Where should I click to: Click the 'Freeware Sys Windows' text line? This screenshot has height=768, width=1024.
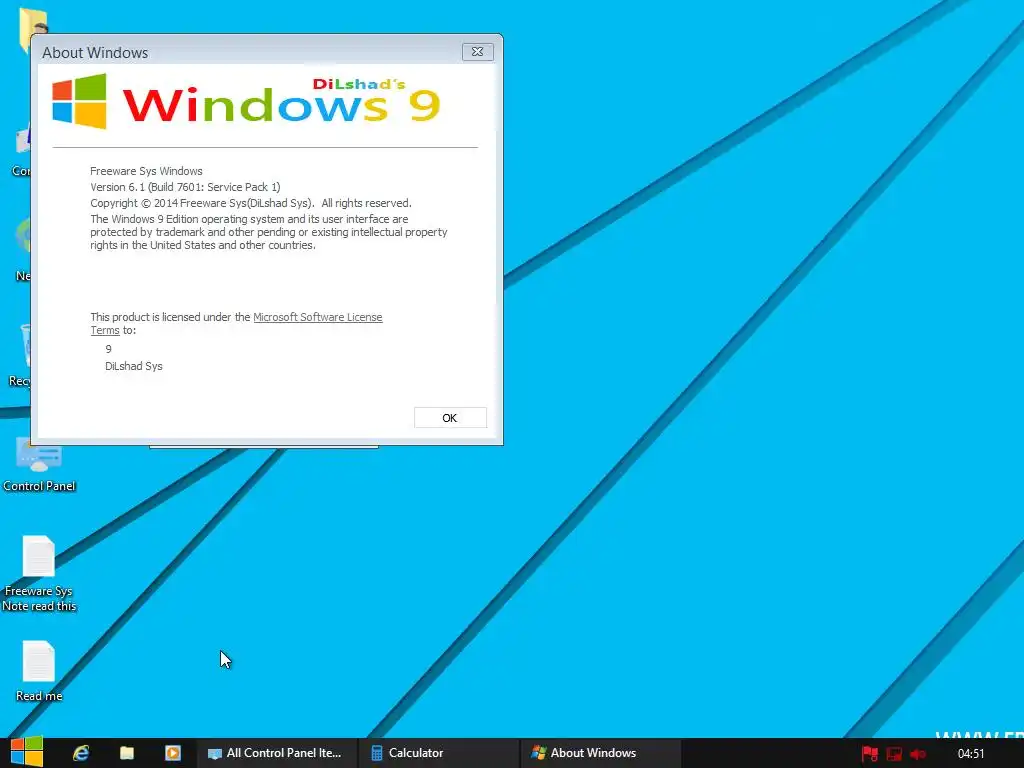click(146, 171)
